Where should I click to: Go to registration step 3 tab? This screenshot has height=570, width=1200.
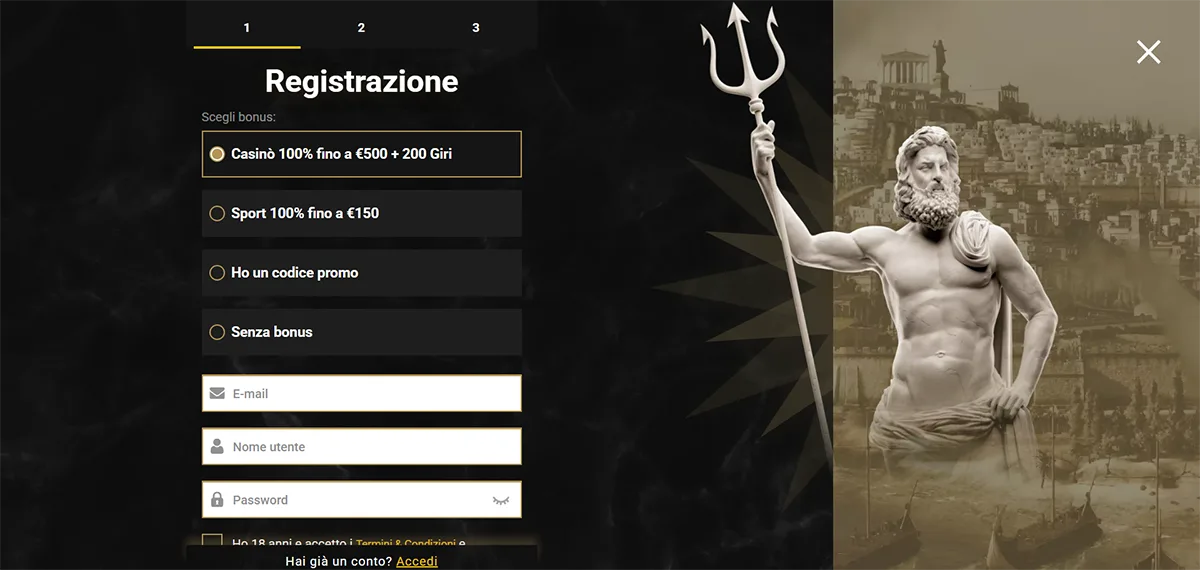point(475,27)
